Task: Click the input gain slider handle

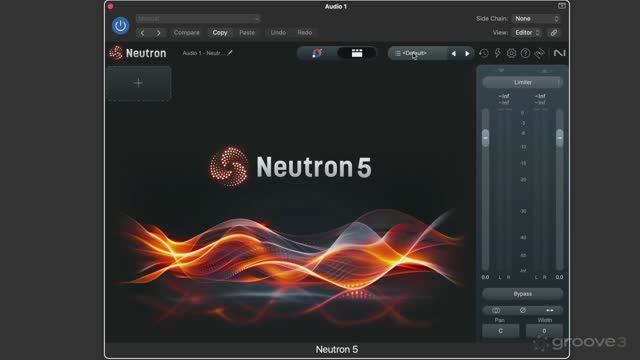Action: click(x=485, y=138)
